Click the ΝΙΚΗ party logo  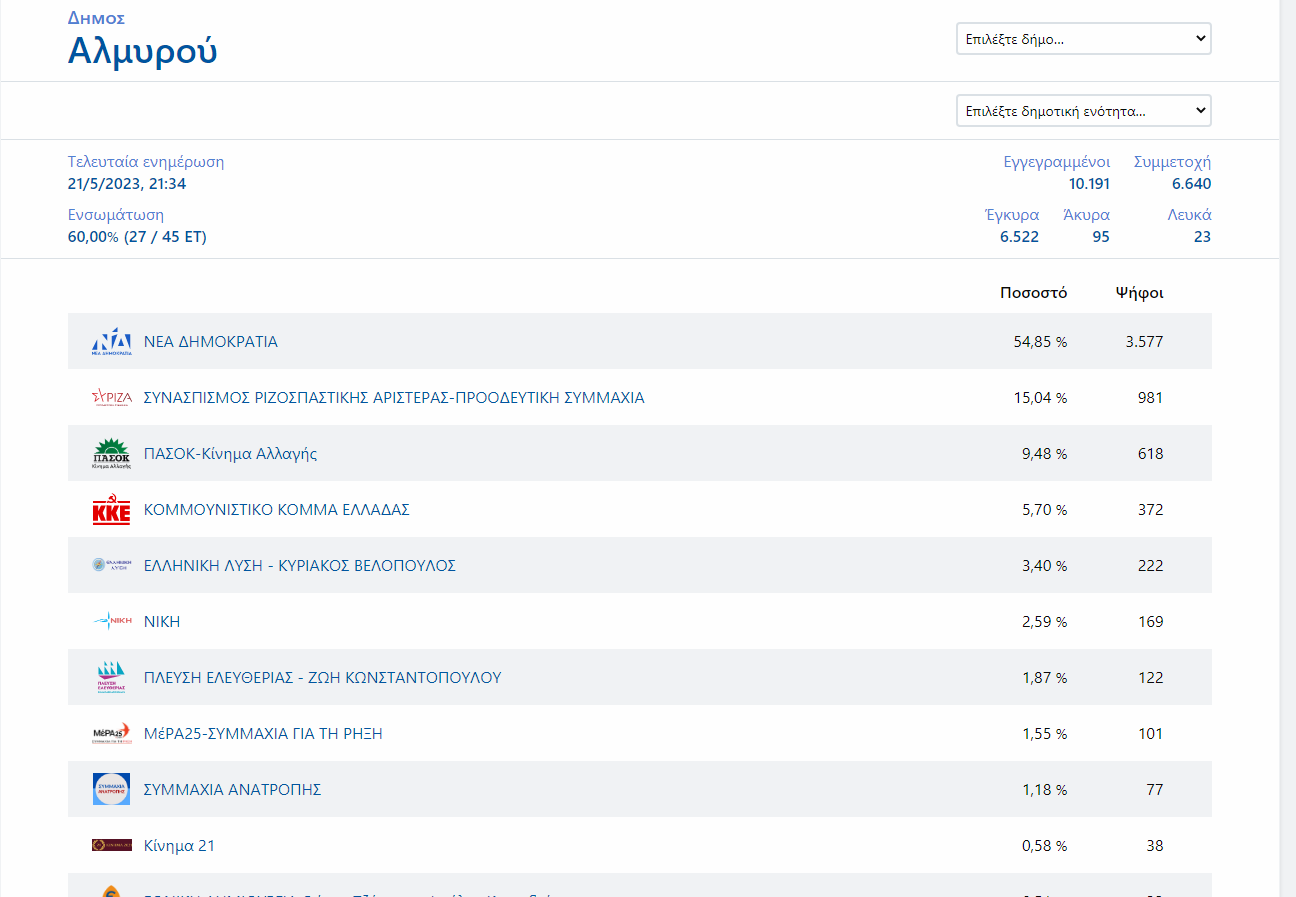111,622
